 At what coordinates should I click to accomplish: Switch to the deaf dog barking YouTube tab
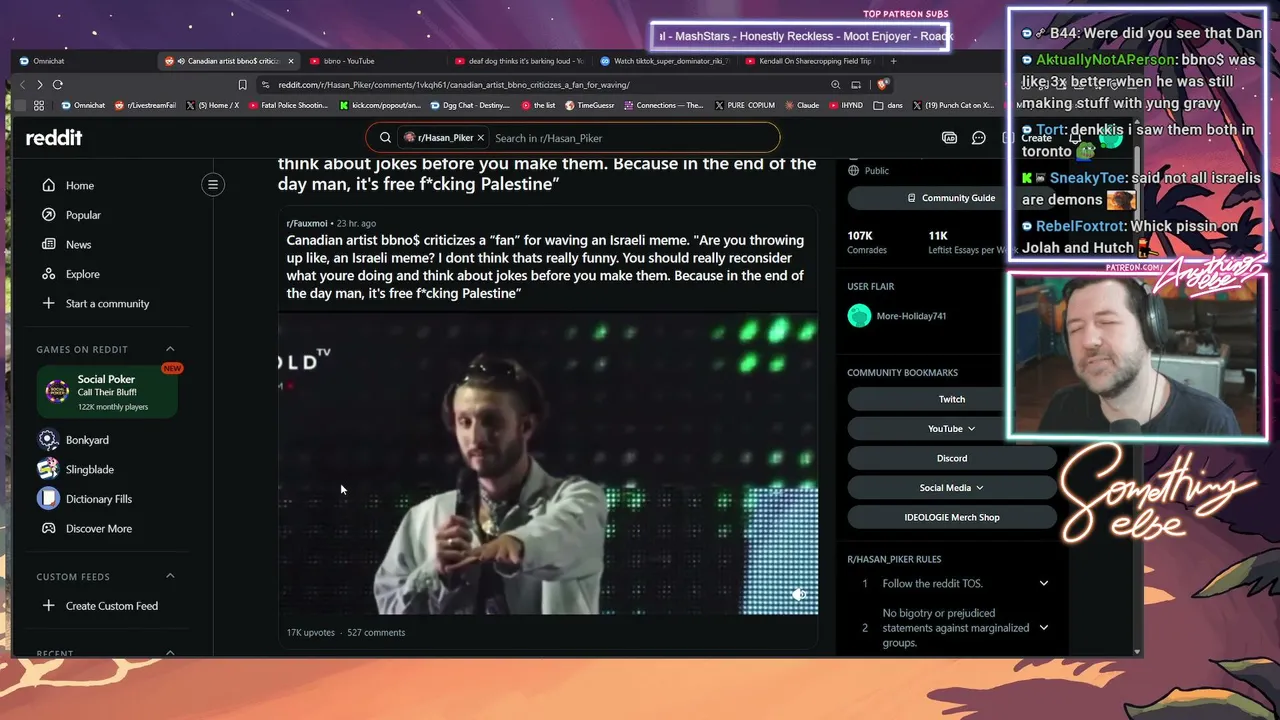tap(520, 61)
